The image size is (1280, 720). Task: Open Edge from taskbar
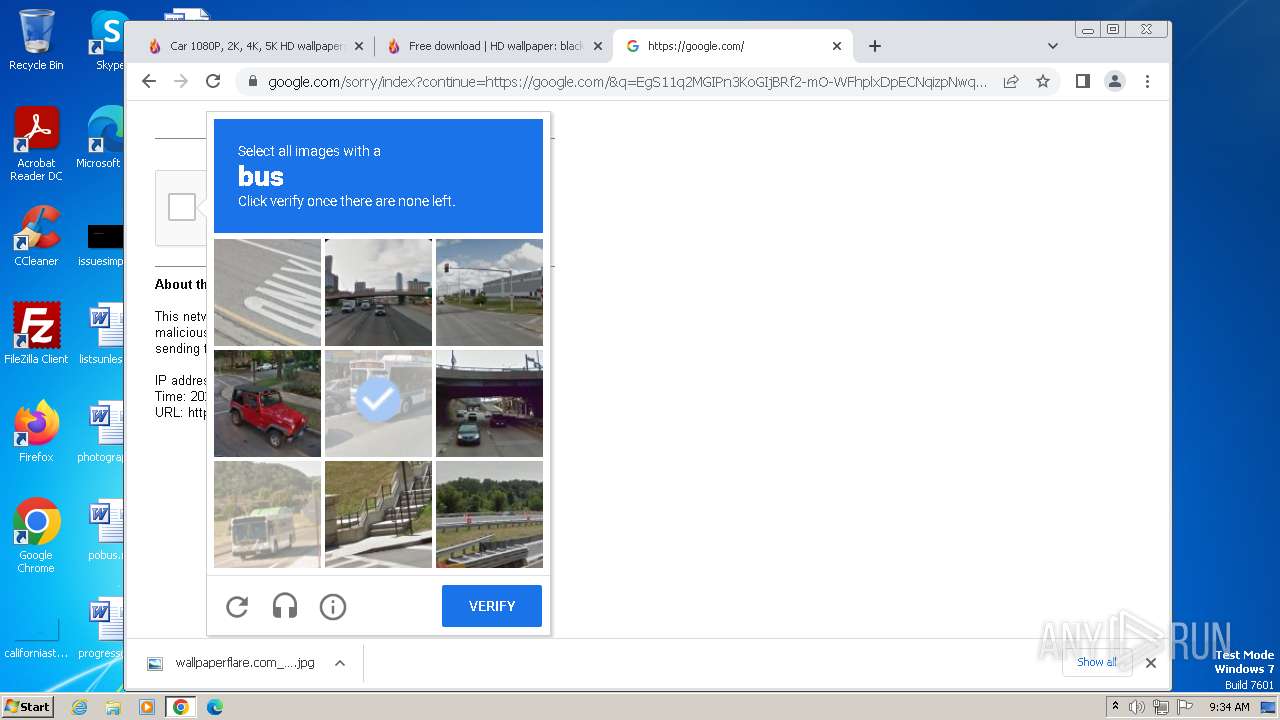click(214, 707)
